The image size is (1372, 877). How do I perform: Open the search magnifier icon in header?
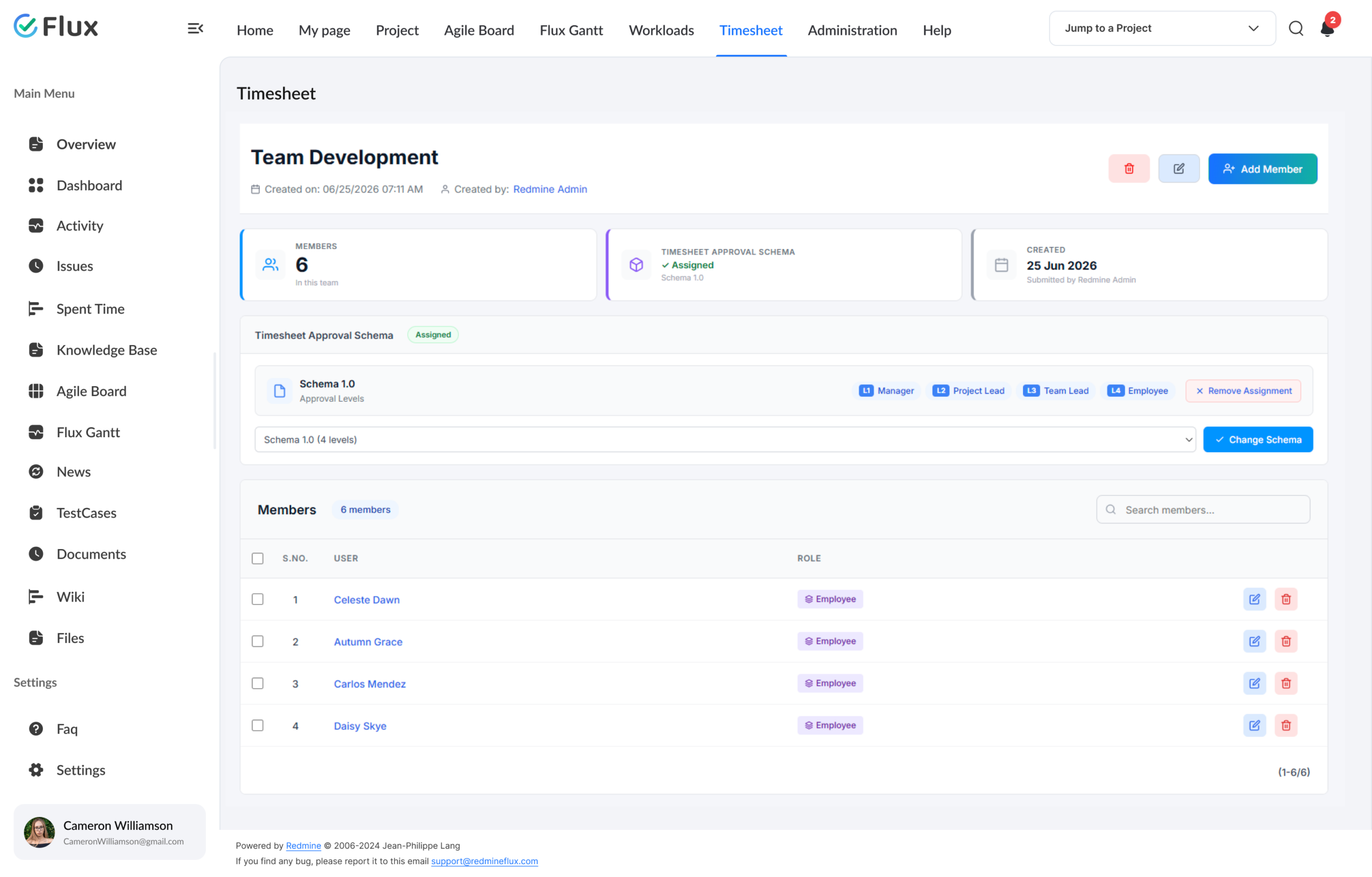[1296, 28]
